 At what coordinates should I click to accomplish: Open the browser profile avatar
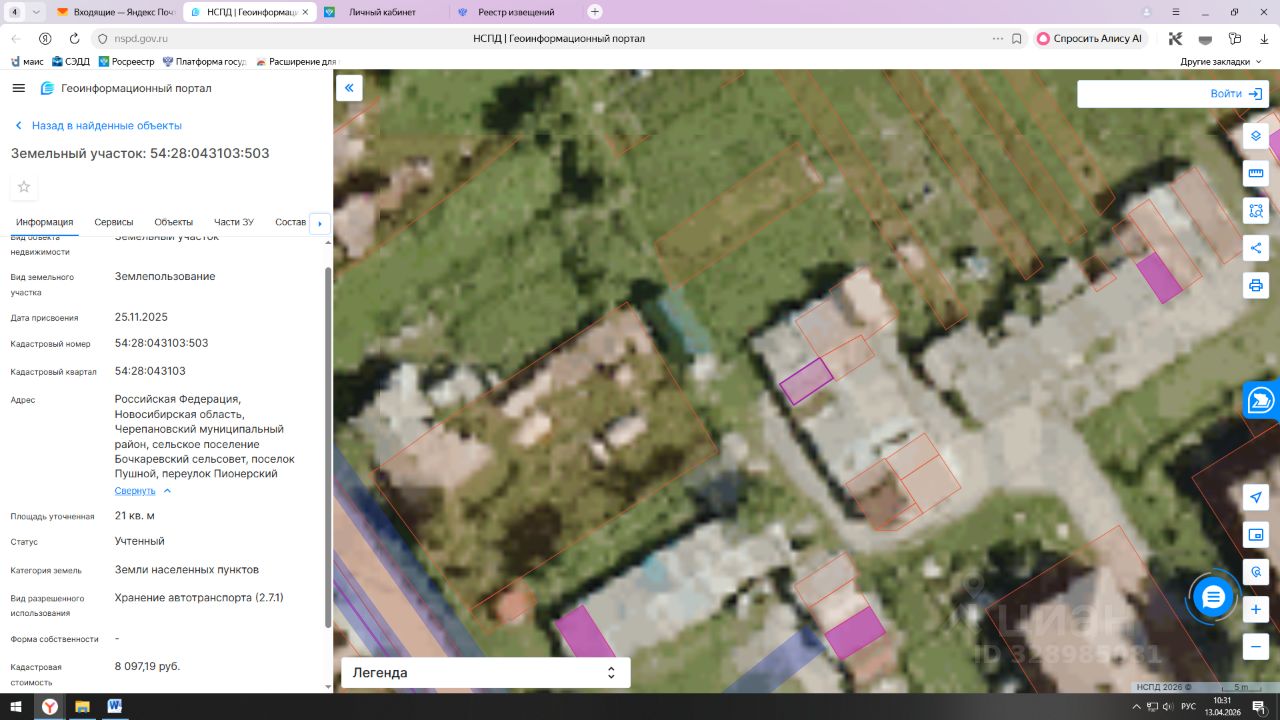pyautogui.click(x=1146, y=12)
